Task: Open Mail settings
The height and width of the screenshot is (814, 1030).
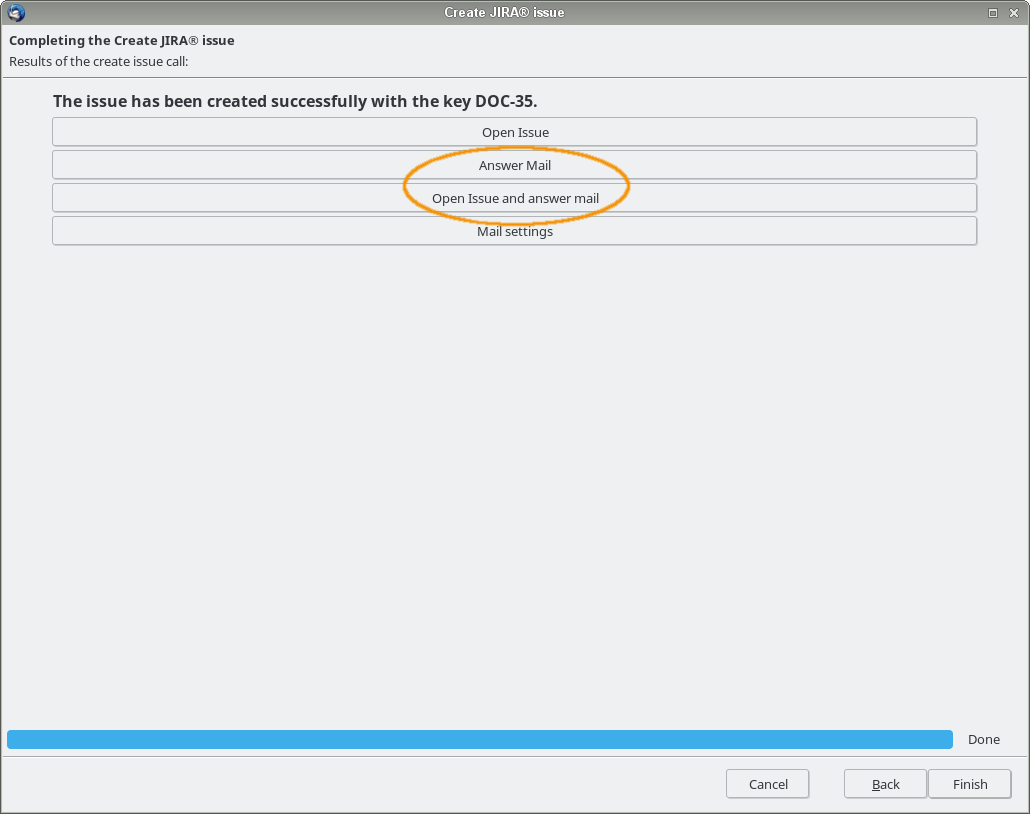Action: pos(514,231)
